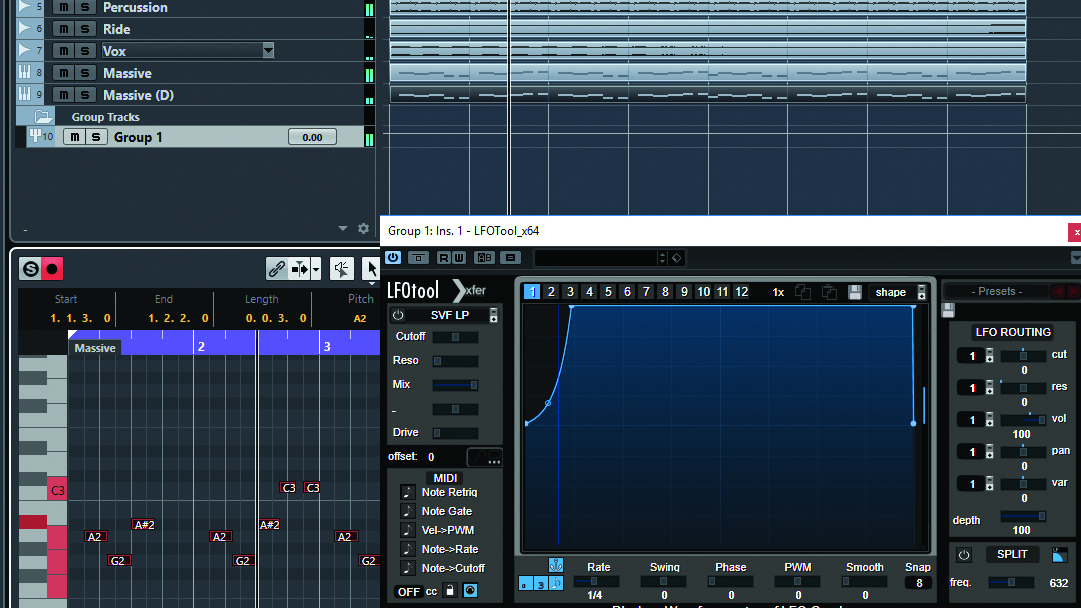This screenshot has height=608, width=1081.
Task: Click the acoustic feedback speaker icon
Action: pyautogui.click(x=341, y=269)
